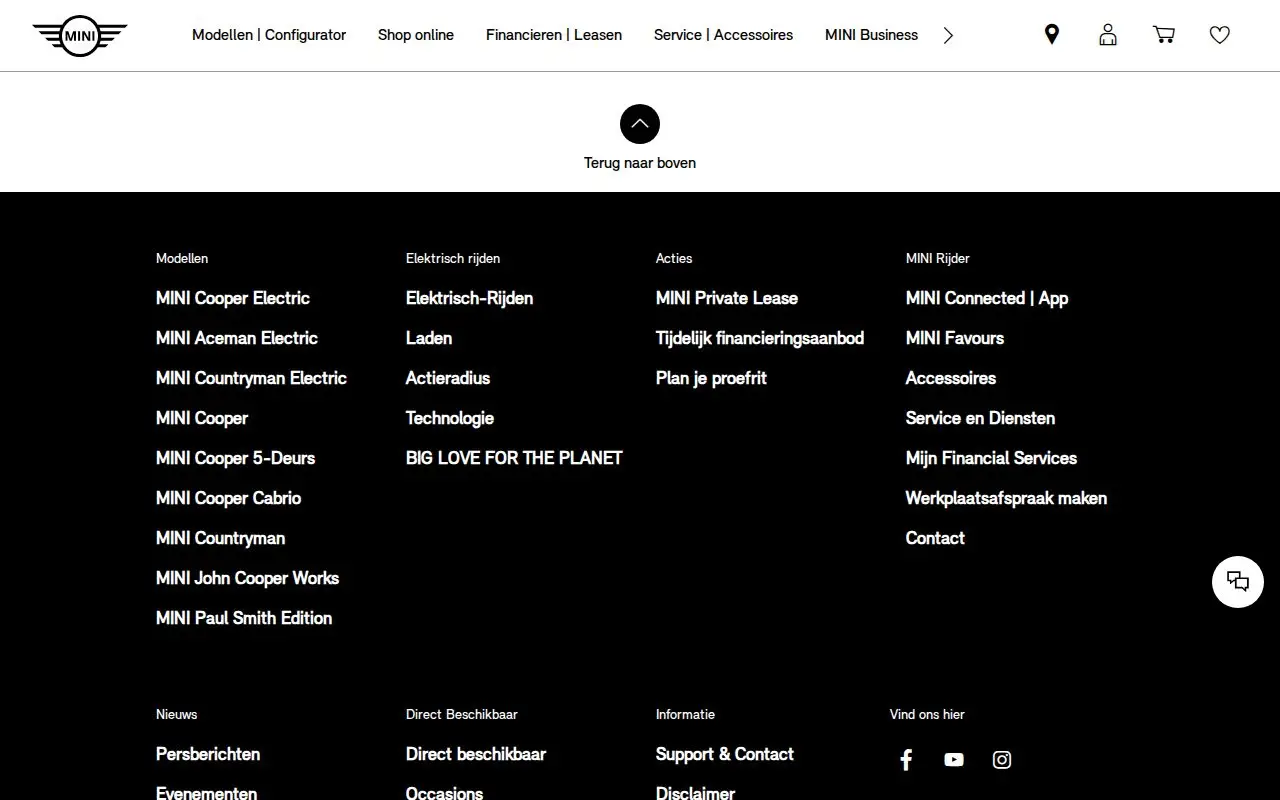Click the MINI winged logo
1280x800 pixels.
[x=80, y=36]
